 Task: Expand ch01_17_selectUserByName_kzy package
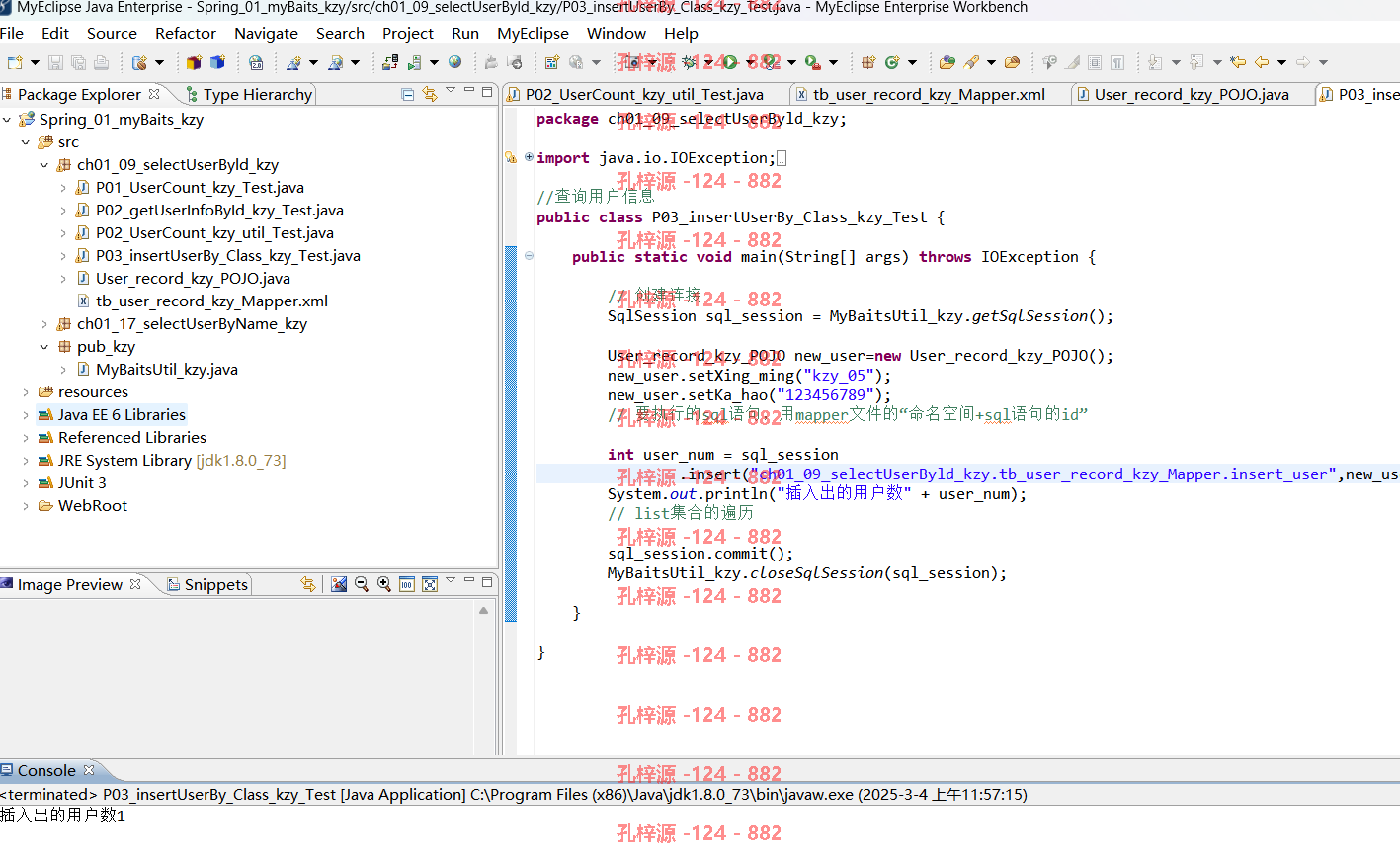click(44, 323)
